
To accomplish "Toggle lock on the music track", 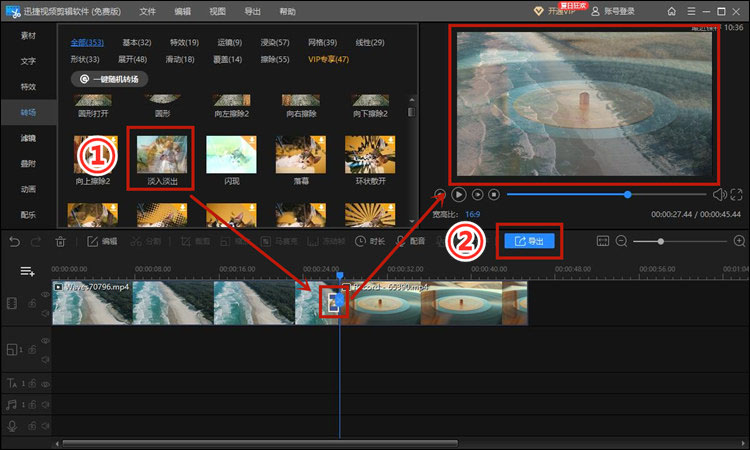I will coord(32,405).
